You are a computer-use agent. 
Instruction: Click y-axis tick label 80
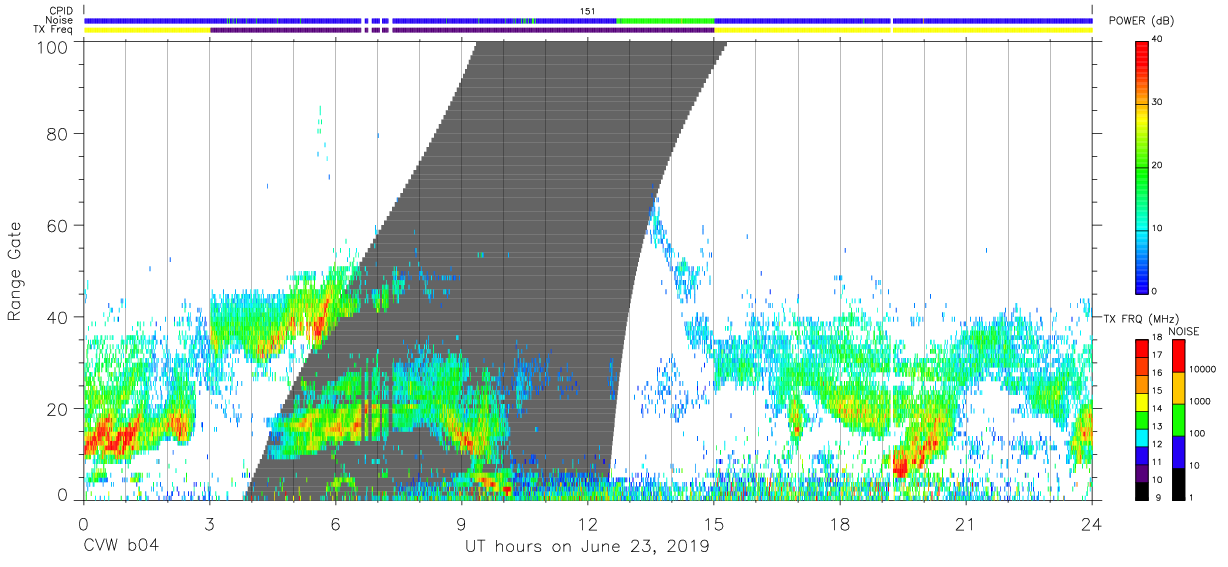pyautogui.click(x=59, y=133)
